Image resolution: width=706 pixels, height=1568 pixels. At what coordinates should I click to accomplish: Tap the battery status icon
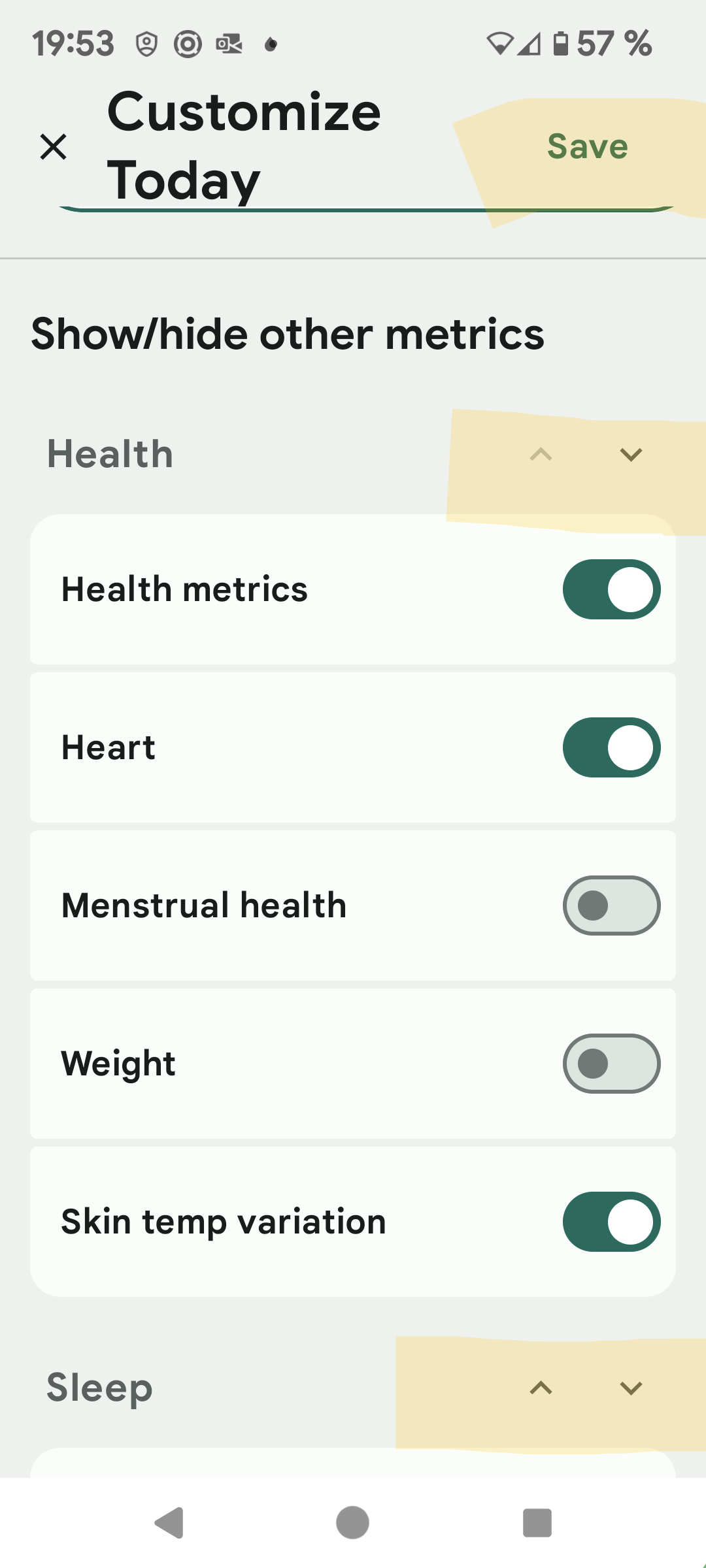point(560,44)
